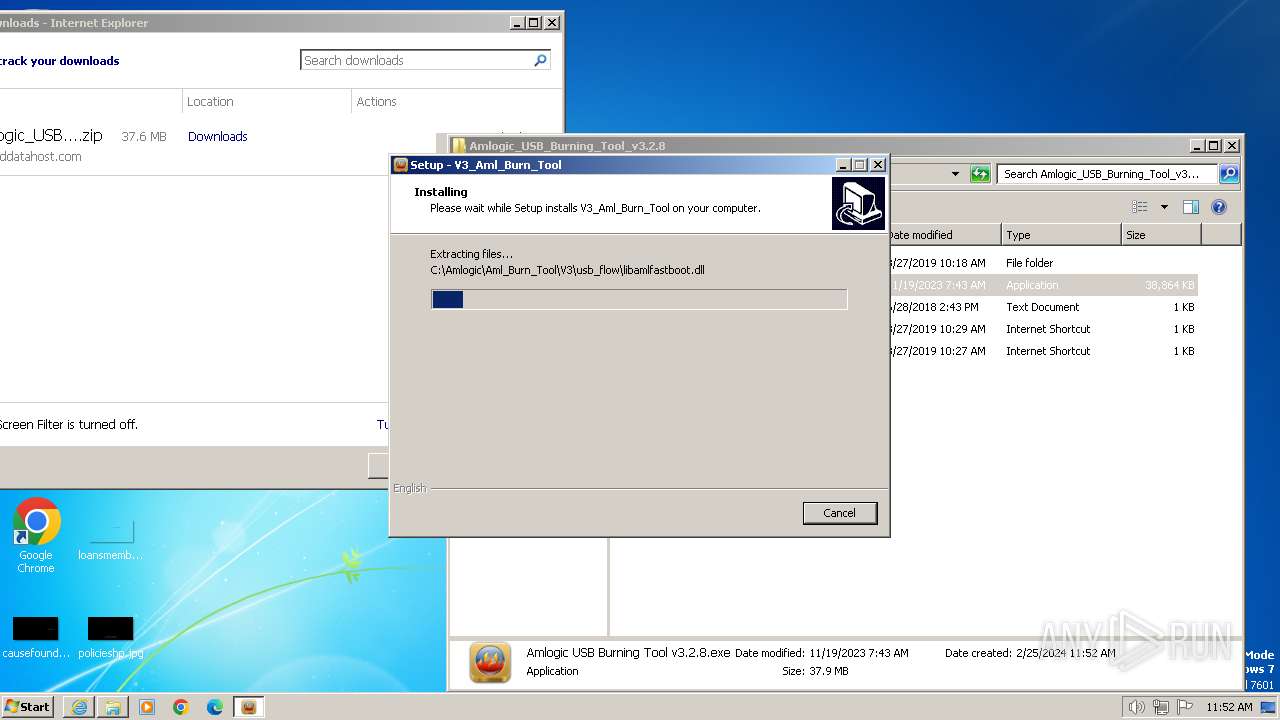Click the search magnifier in downloads window
The image size is (1280, 720).
pos(541,60)
